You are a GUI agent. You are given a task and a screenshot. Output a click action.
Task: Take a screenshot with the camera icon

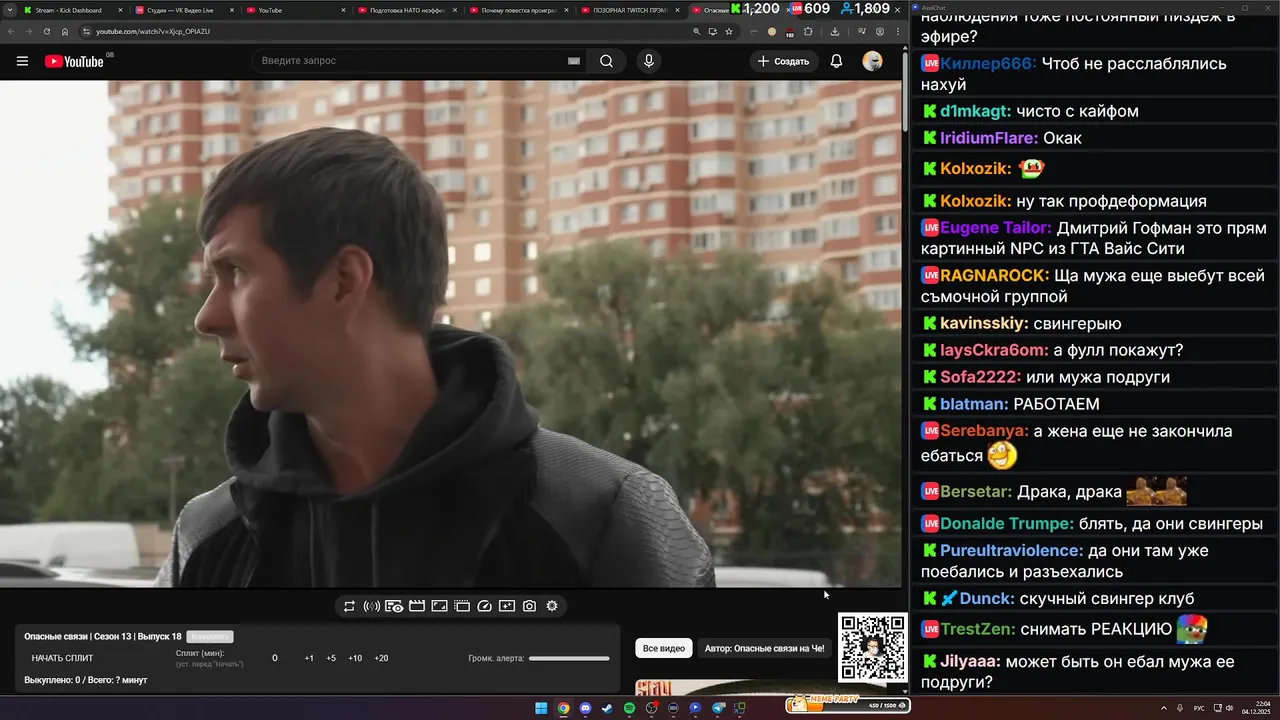click(530, 606)
